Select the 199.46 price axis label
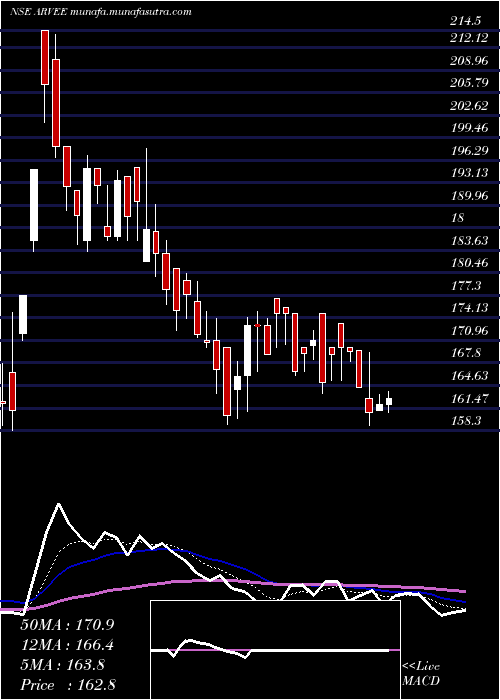Image resolution: width=500 pixels, height=700 pixels. coord(469,129)
